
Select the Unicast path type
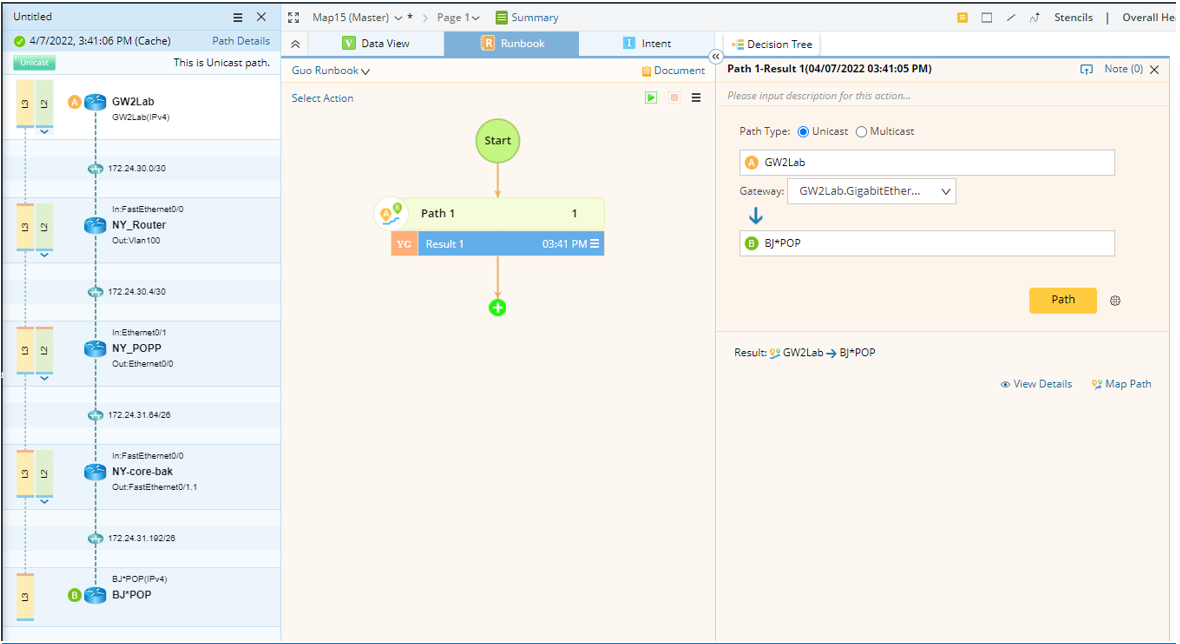803,132
